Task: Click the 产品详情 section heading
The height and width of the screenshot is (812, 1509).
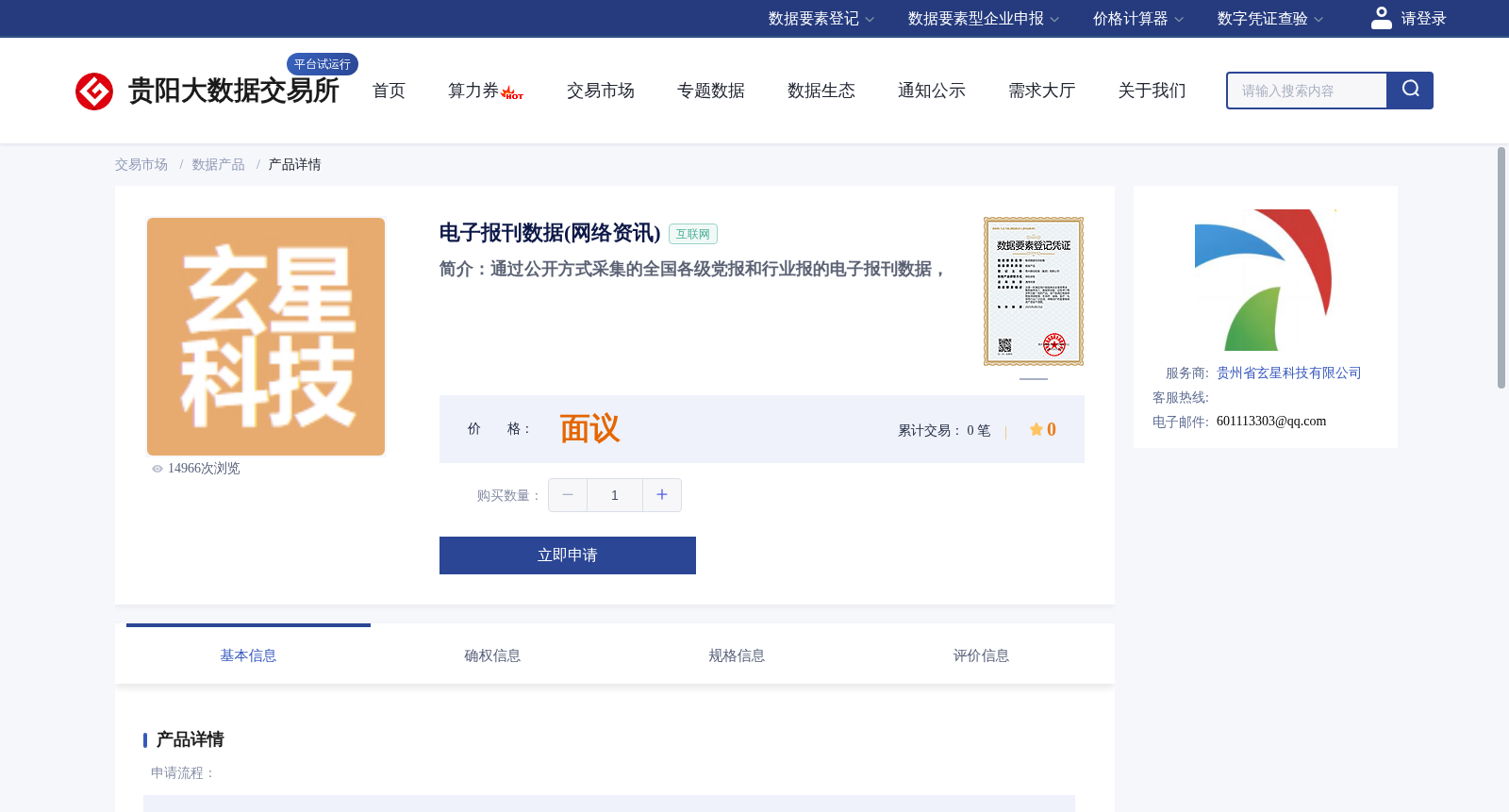Action: coord(190,739)
